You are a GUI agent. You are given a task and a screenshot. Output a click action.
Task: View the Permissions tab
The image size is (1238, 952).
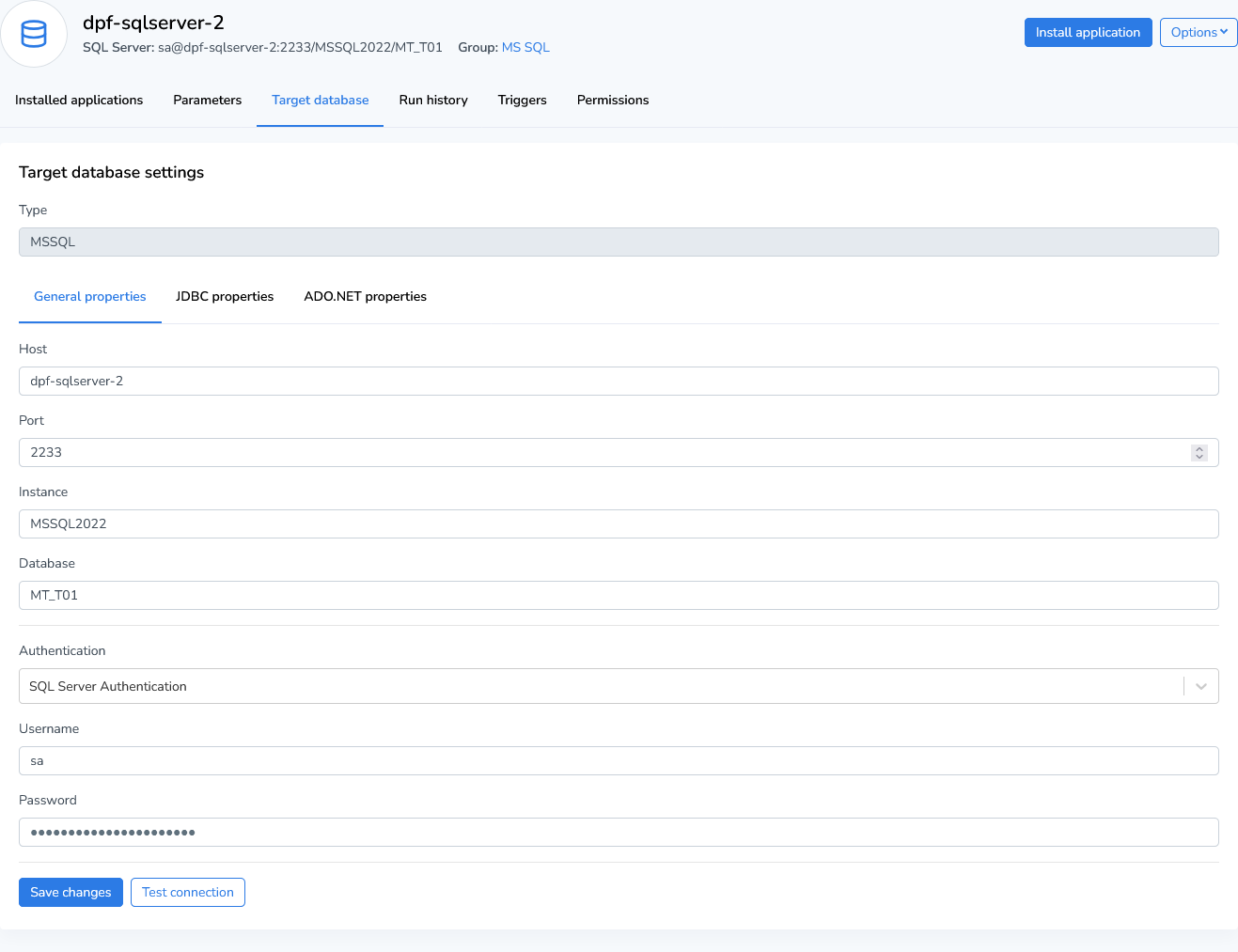click(x=613, y=100)
